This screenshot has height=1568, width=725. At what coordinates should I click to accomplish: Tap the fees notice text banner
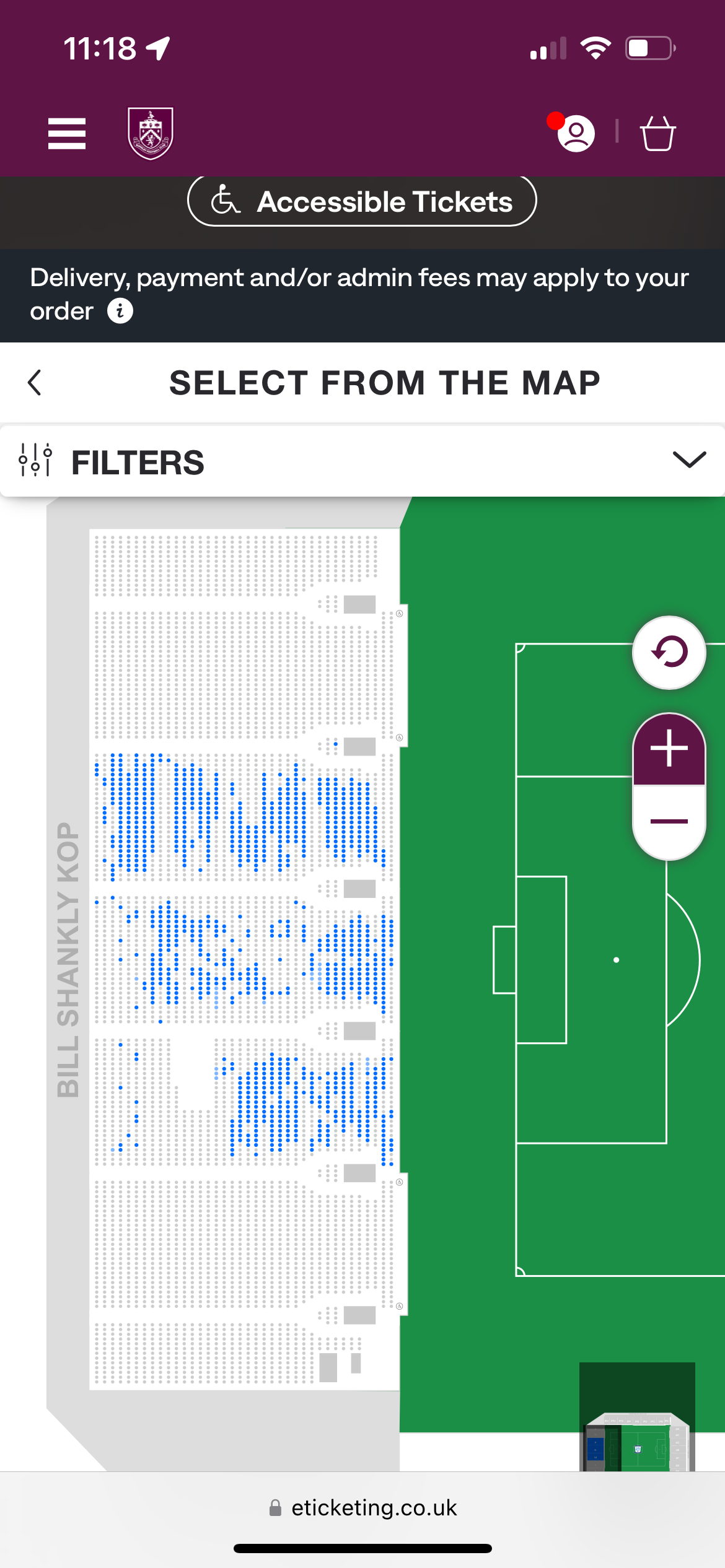tap(359, 279)
